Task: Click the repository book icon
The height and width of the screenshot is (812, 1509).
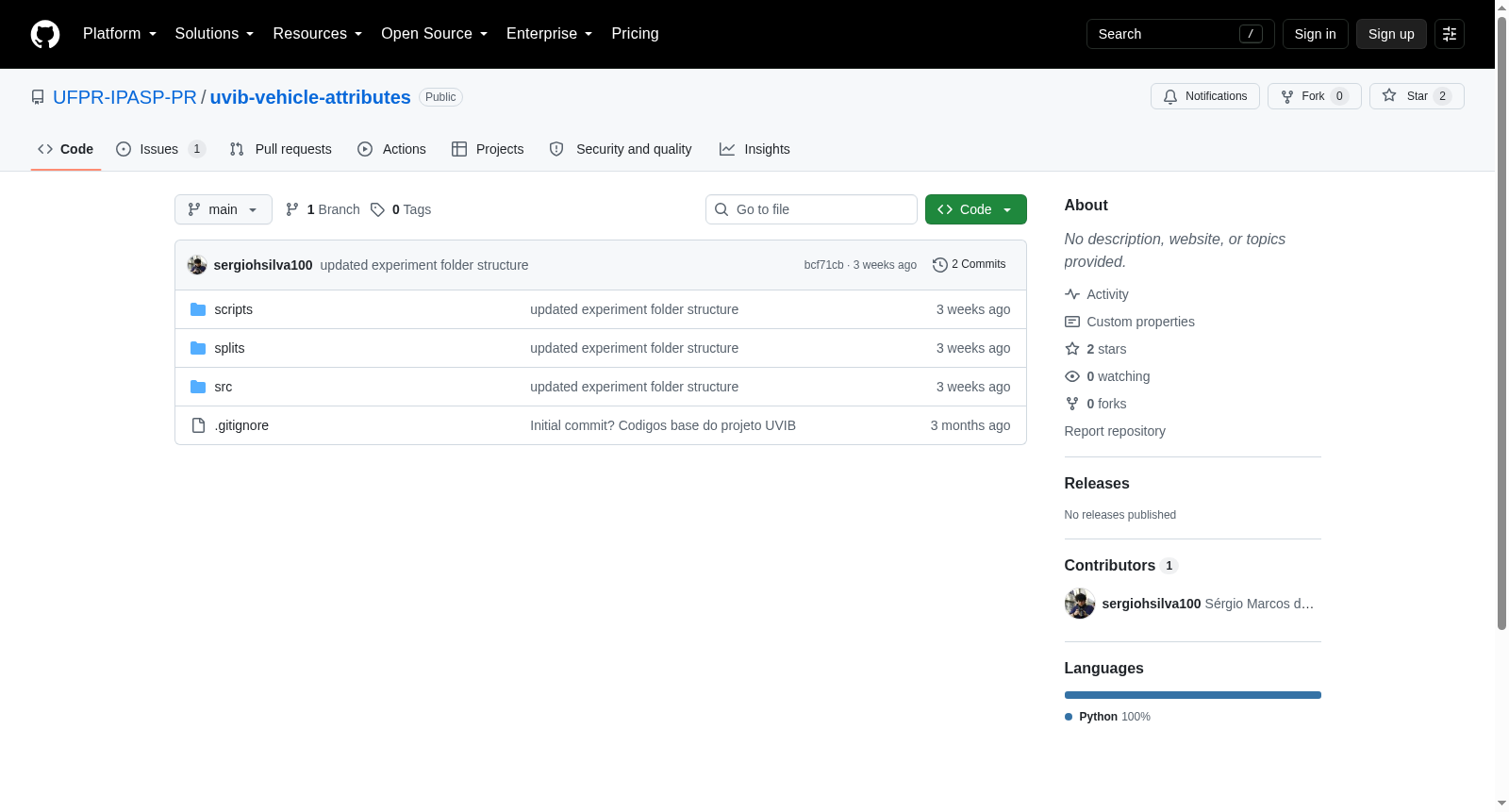Action: (x=38, y=97)
